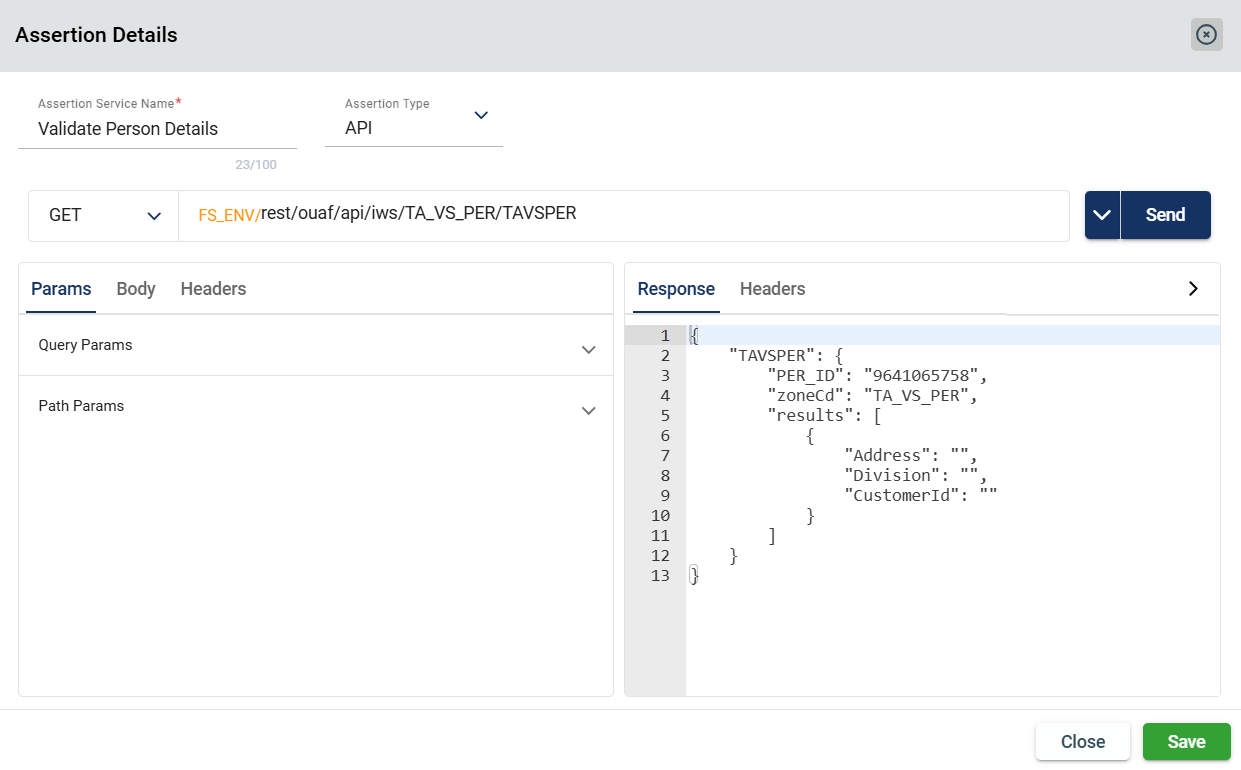1241x770 pixels.
Task: Close the Assertion Details dialog with X icon
Action: [1206, 35]
